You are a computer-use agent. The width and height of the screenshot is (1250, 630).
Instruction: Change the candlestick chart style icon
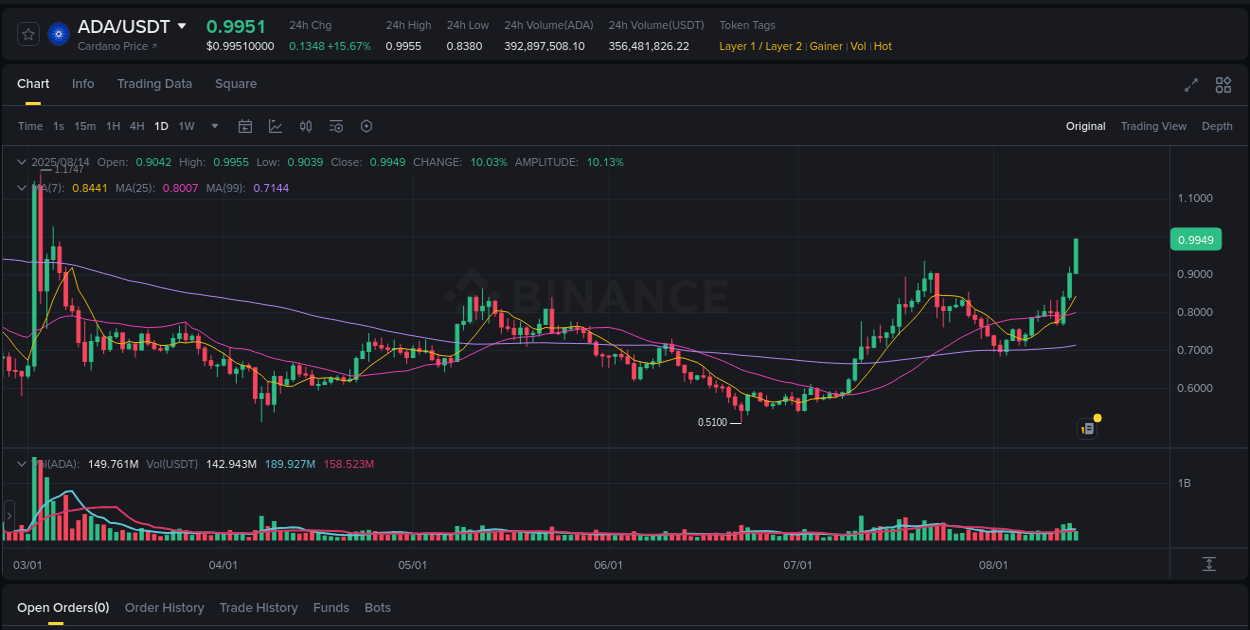click(306, 126)
